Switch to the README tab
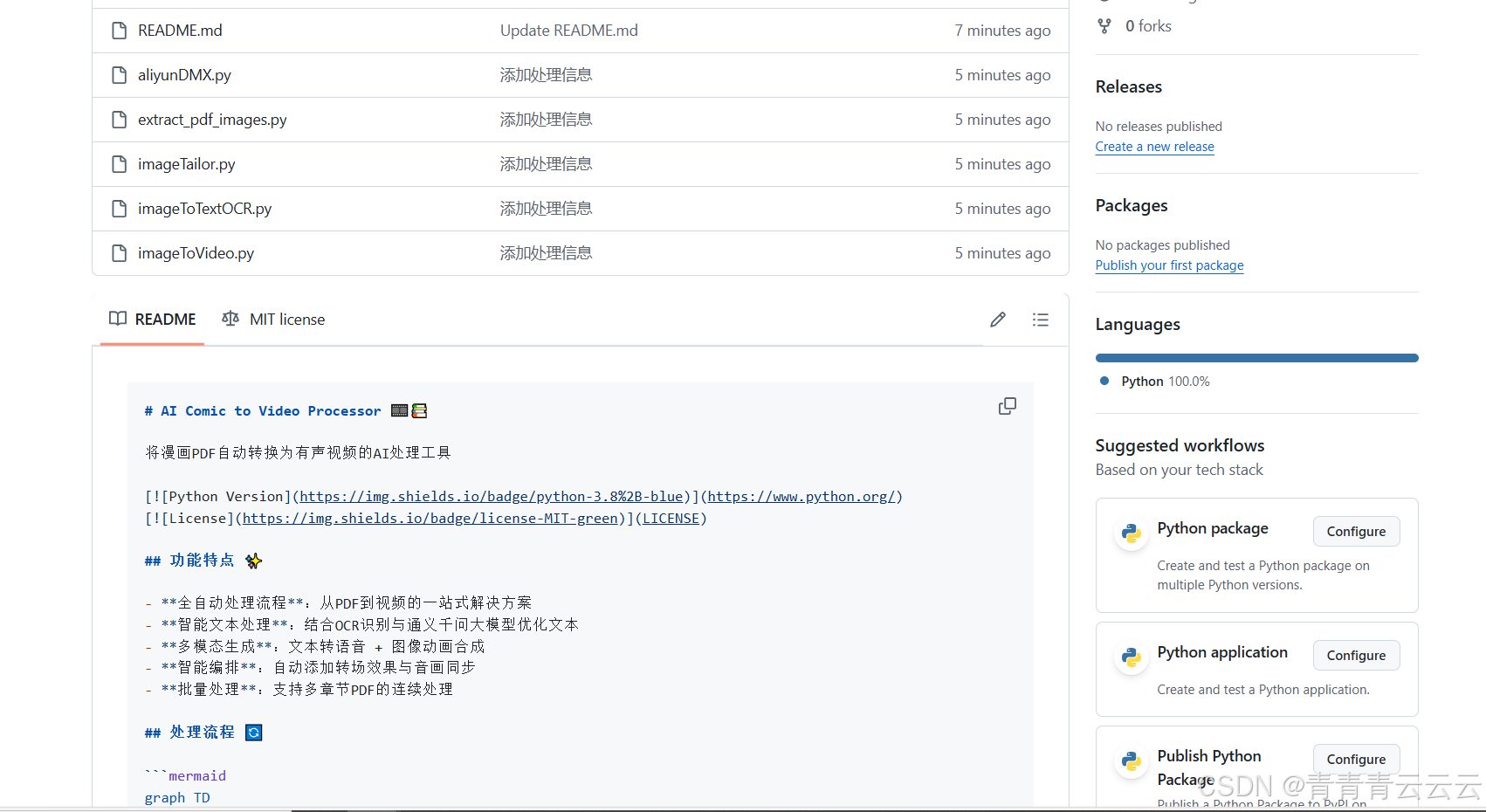 pyautogui.click(x=153, y=320)
